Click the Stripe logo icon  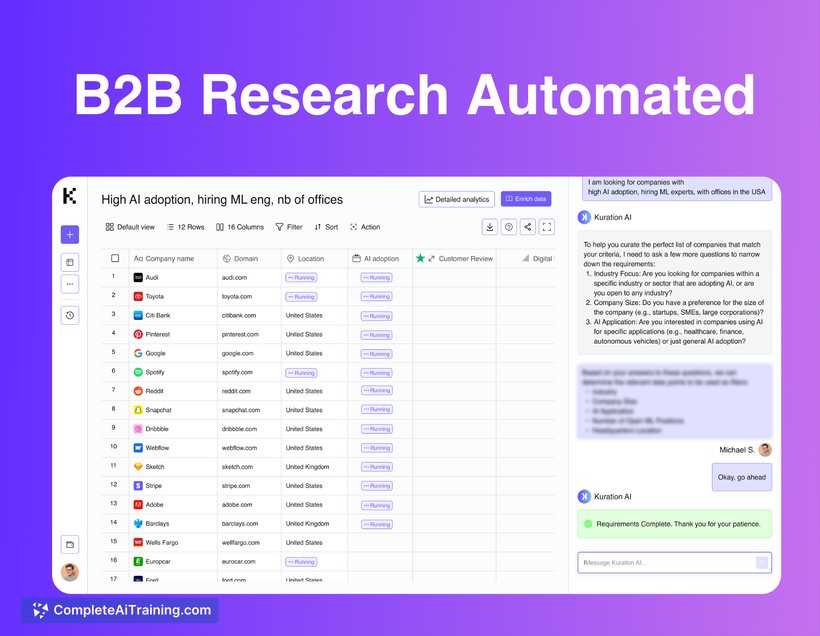click(x=138, y=486)
